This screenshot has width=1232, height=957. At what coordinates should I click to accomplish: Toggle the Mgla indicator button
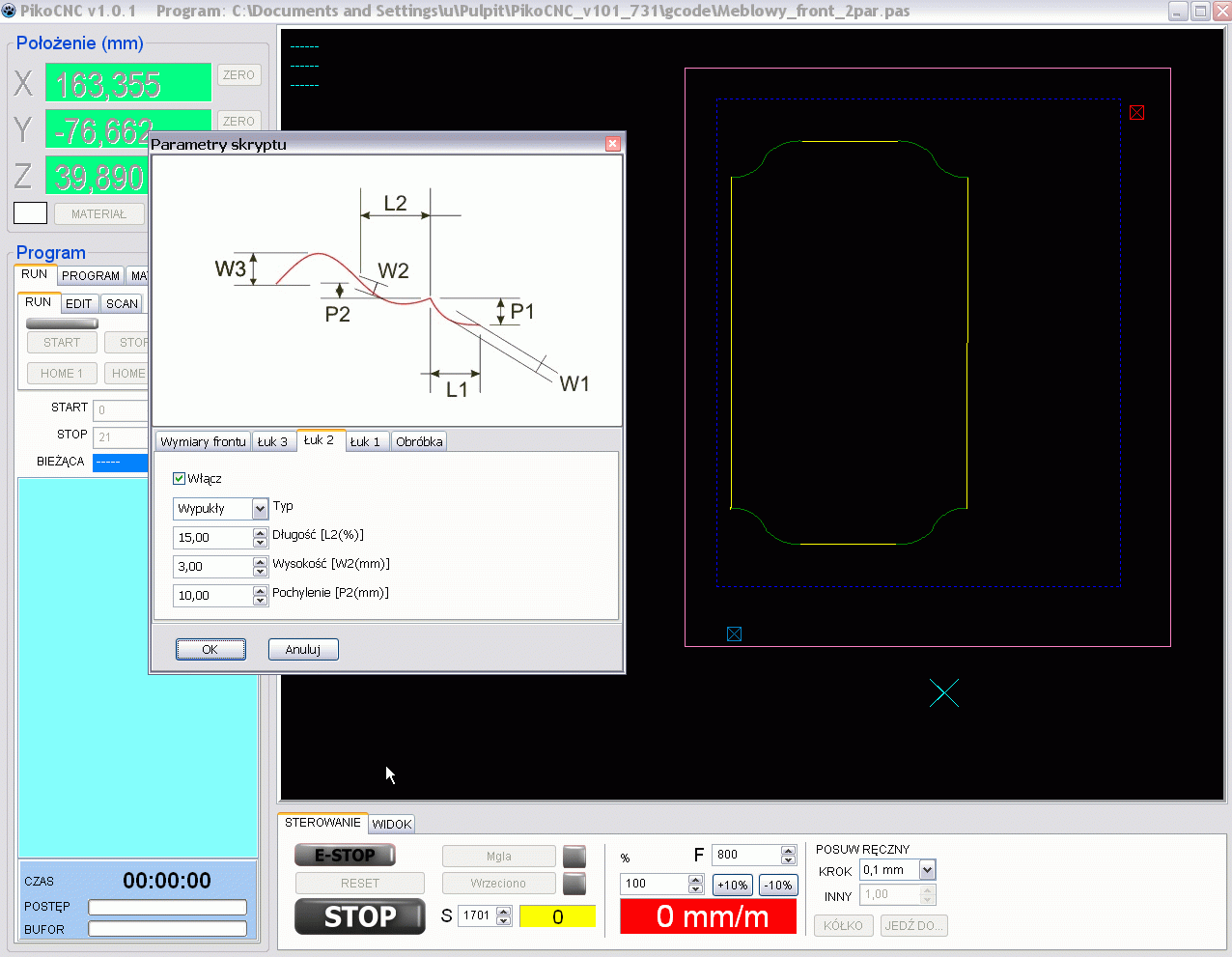coord(574,856)
